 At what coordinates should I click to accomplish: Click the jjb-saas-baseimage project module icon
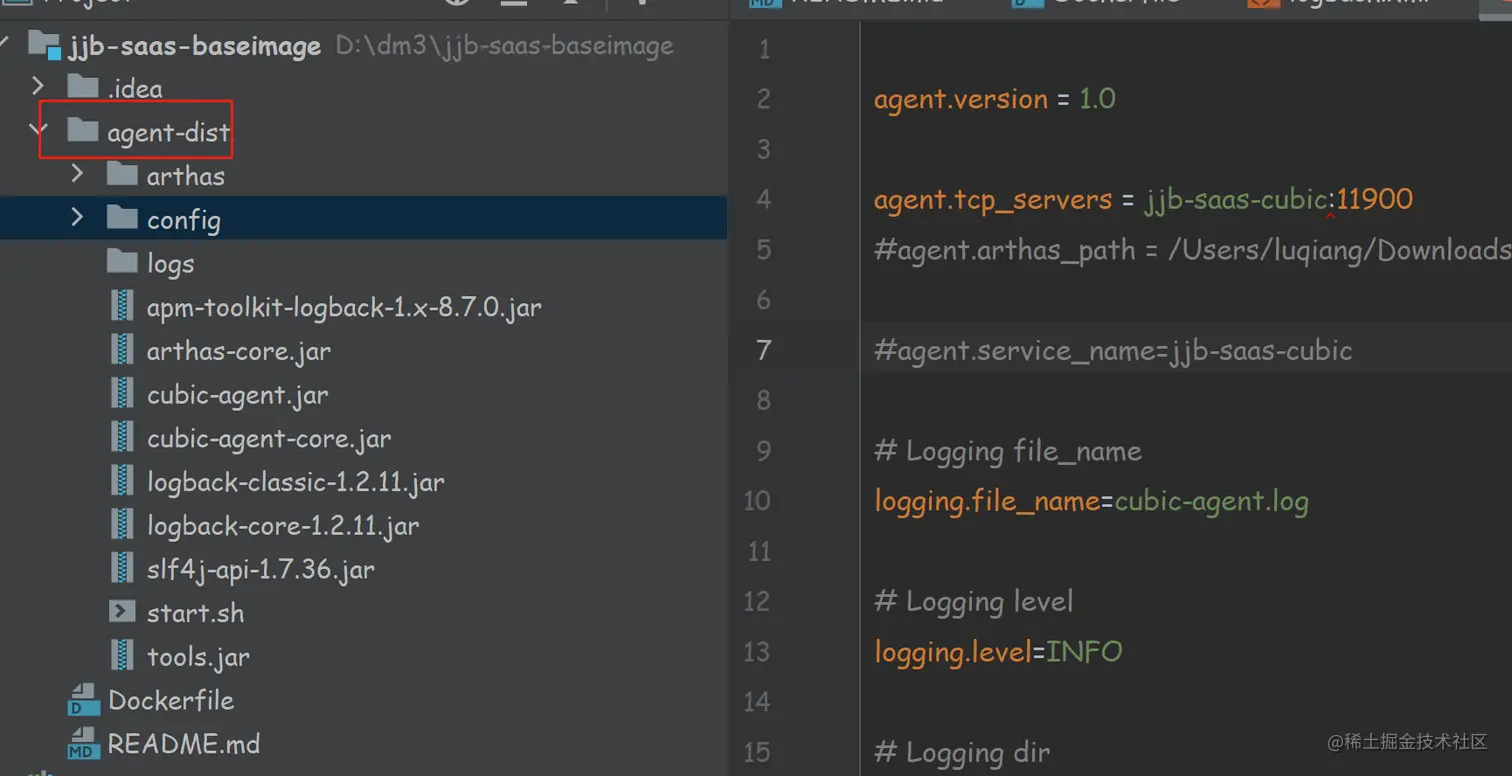tap(44, 45)
